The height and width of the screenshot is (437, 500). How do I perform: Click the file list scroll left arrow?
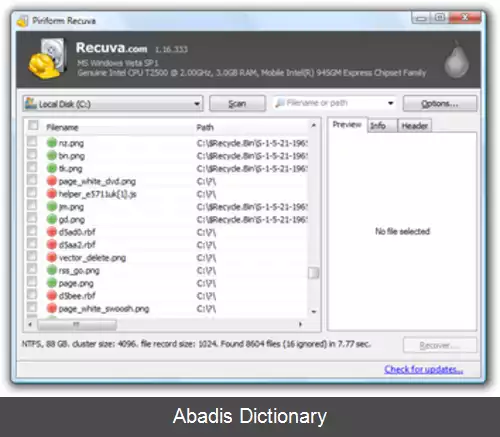30,324
